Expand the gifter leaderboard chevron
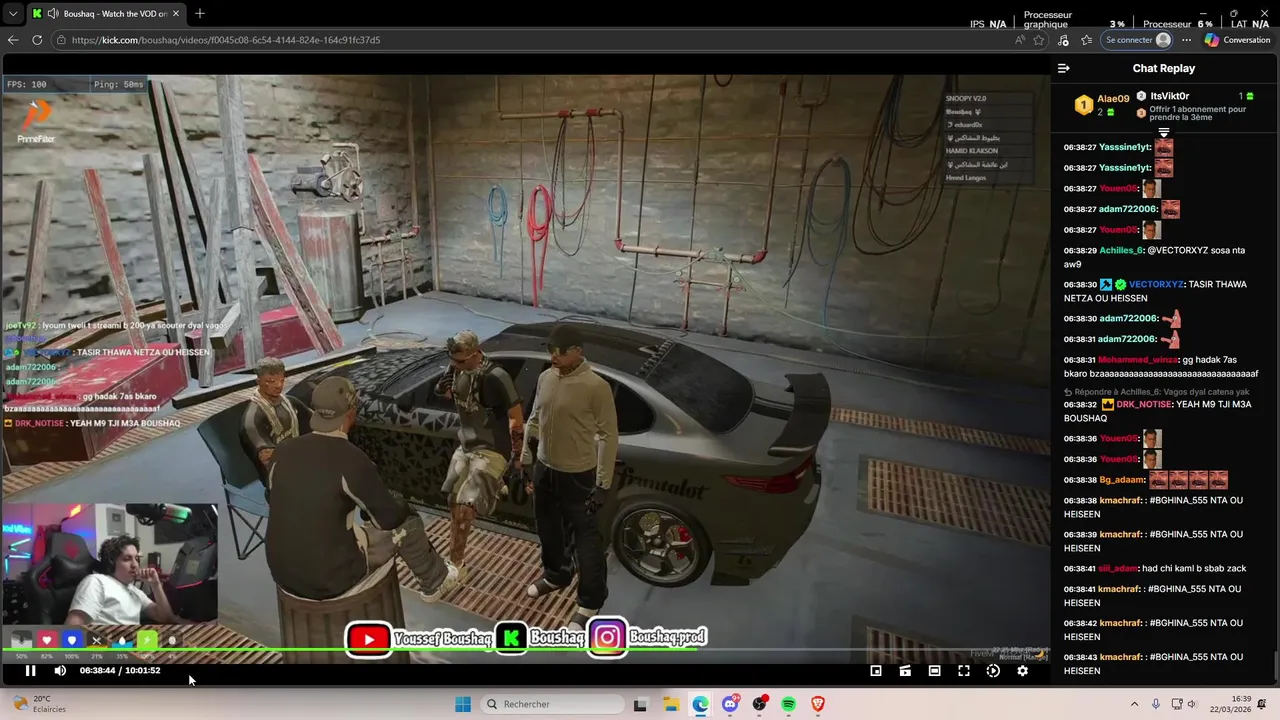 (x=1163, y=132)
